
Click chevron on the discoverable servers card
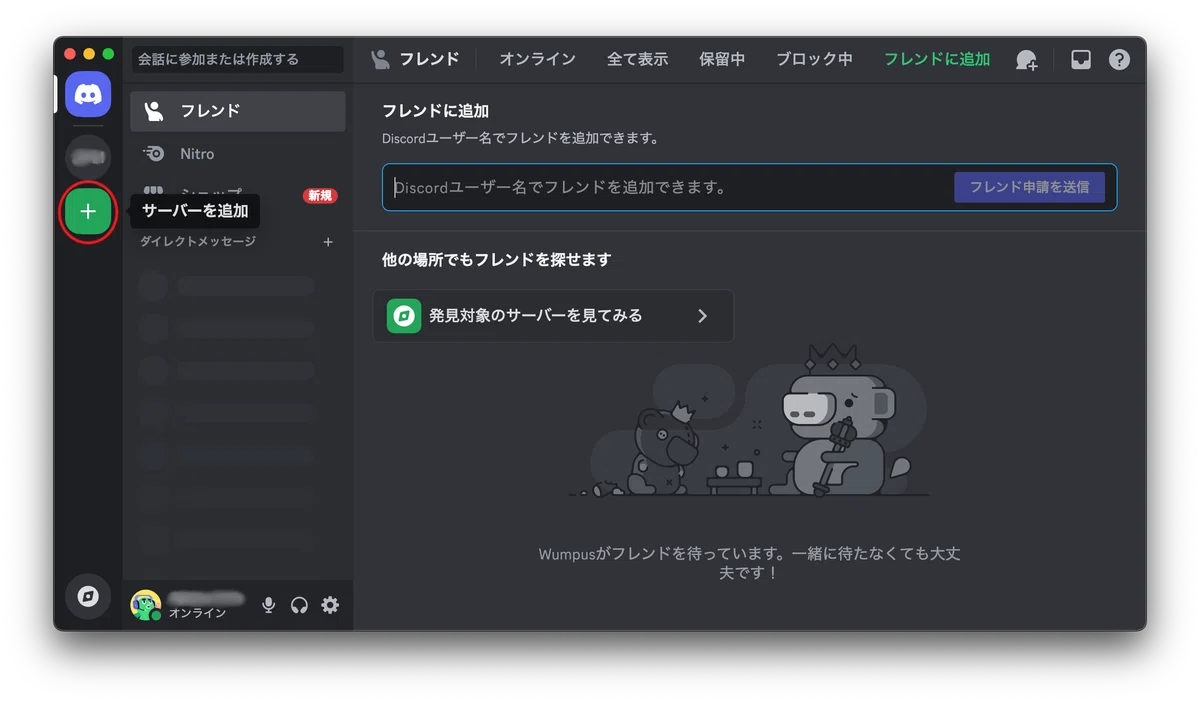click(702, 316)
